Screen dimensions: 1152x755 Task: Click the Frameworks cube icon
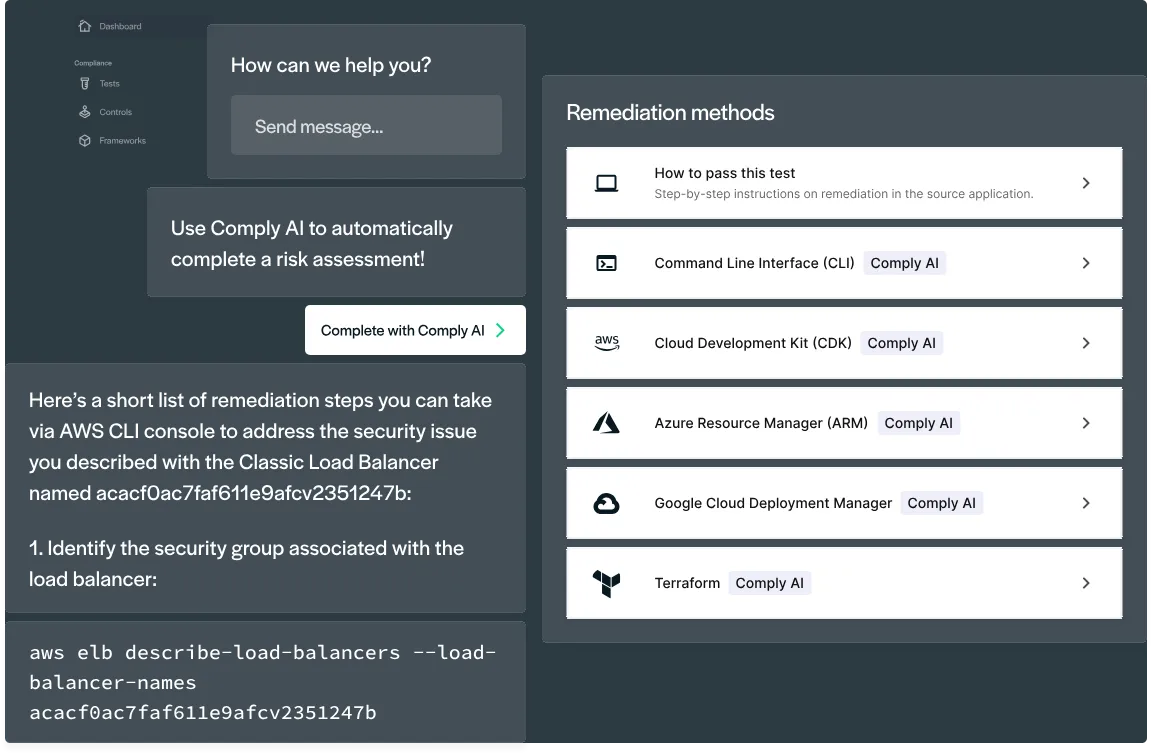pos(85,141)
